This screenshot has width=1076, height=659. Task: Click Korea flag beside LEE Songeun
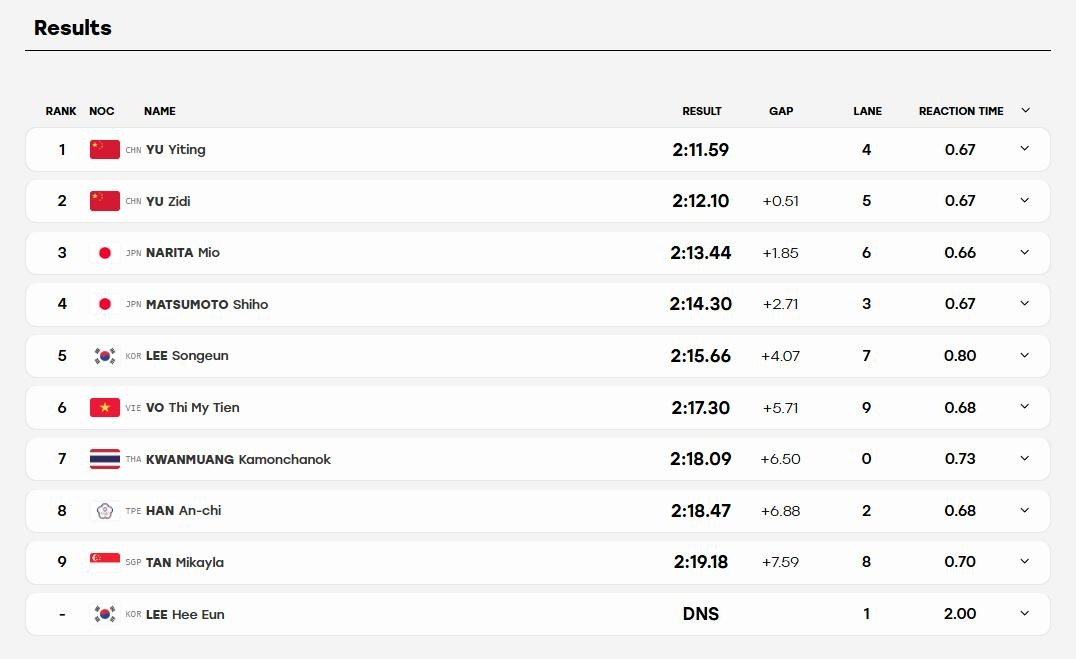104,356
